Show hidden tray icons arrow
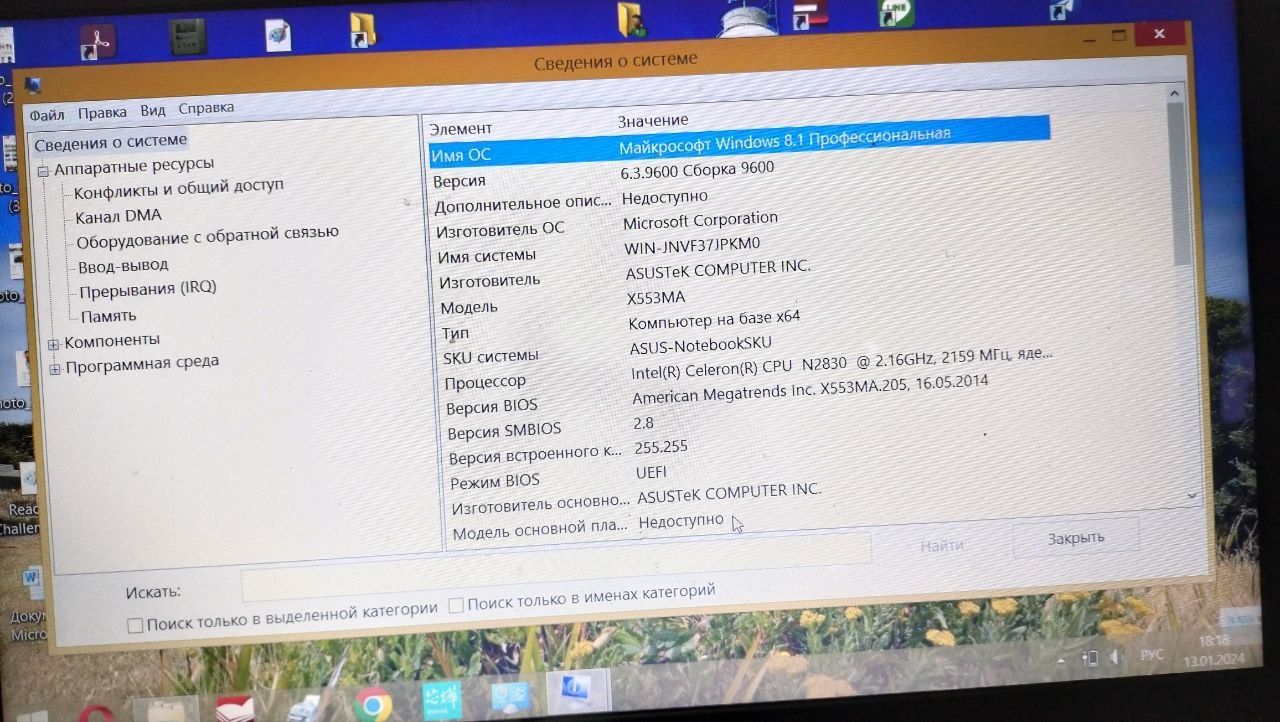Viewport: 1280px width, 722px height. coord(1061,661)
